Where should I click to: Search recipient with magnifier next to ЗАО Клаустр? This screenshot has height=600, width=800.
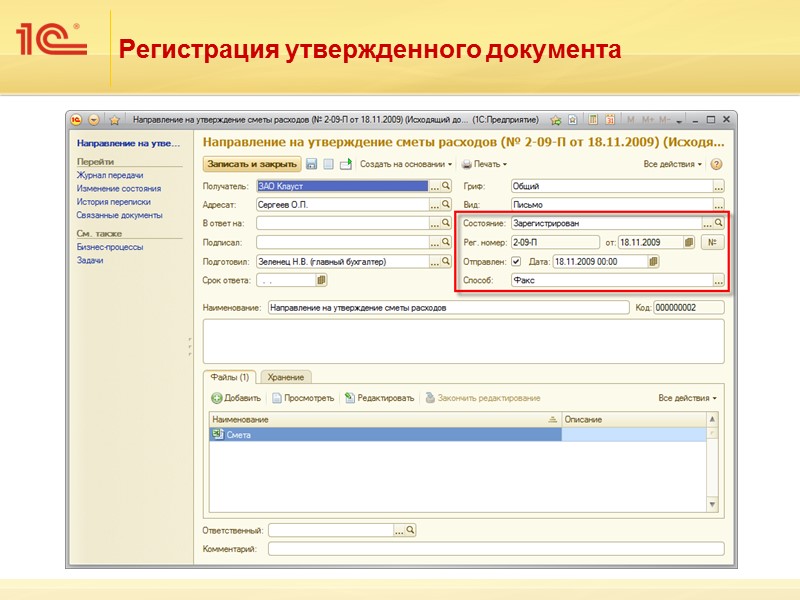click(x=445, y=186)
